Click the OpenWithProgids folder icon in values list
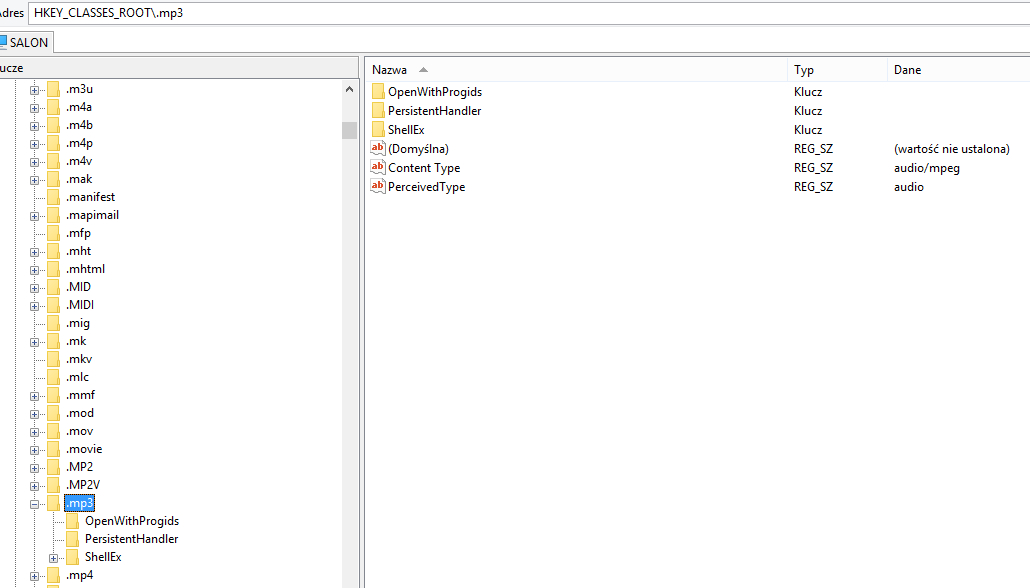Screen dimensions: 1030x588 coord(378,91)
